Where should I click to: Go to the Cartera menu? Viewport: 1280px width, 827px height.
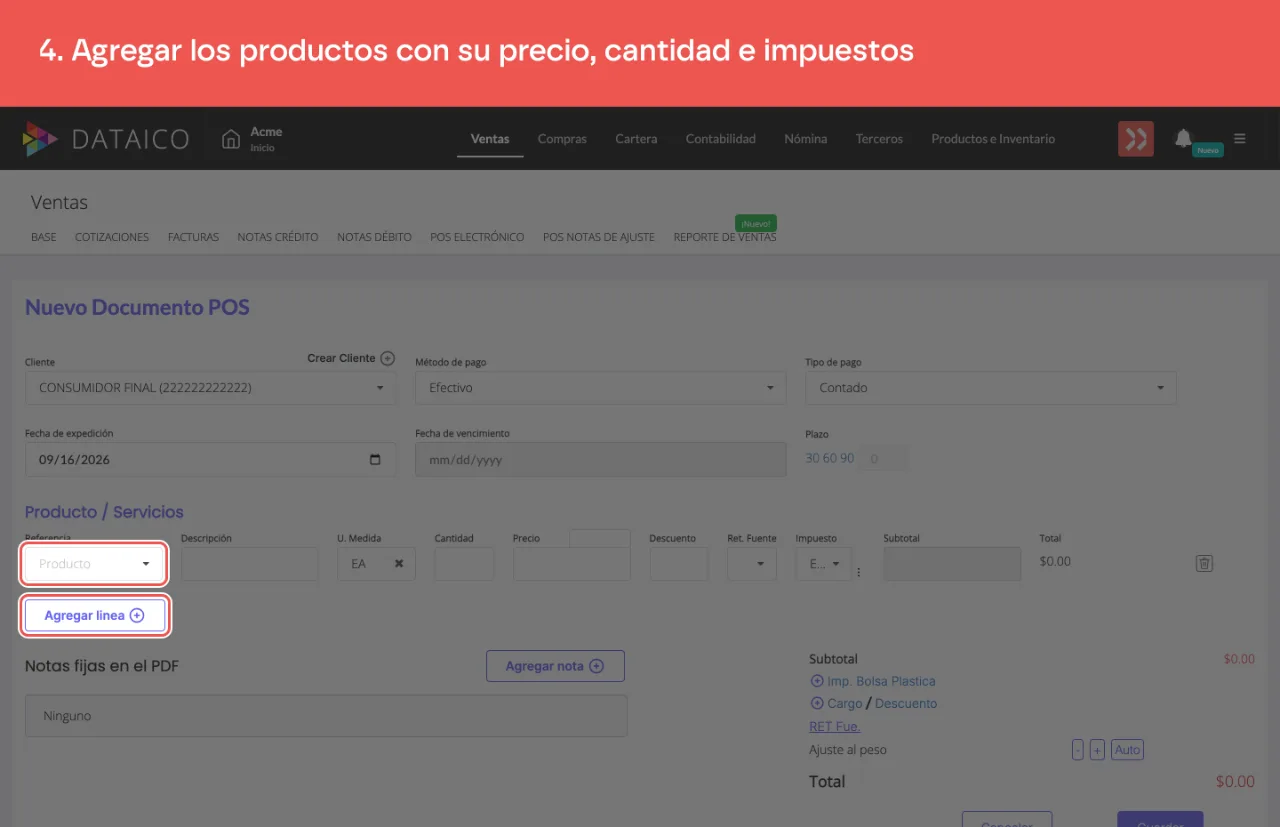tap(636, 139)
